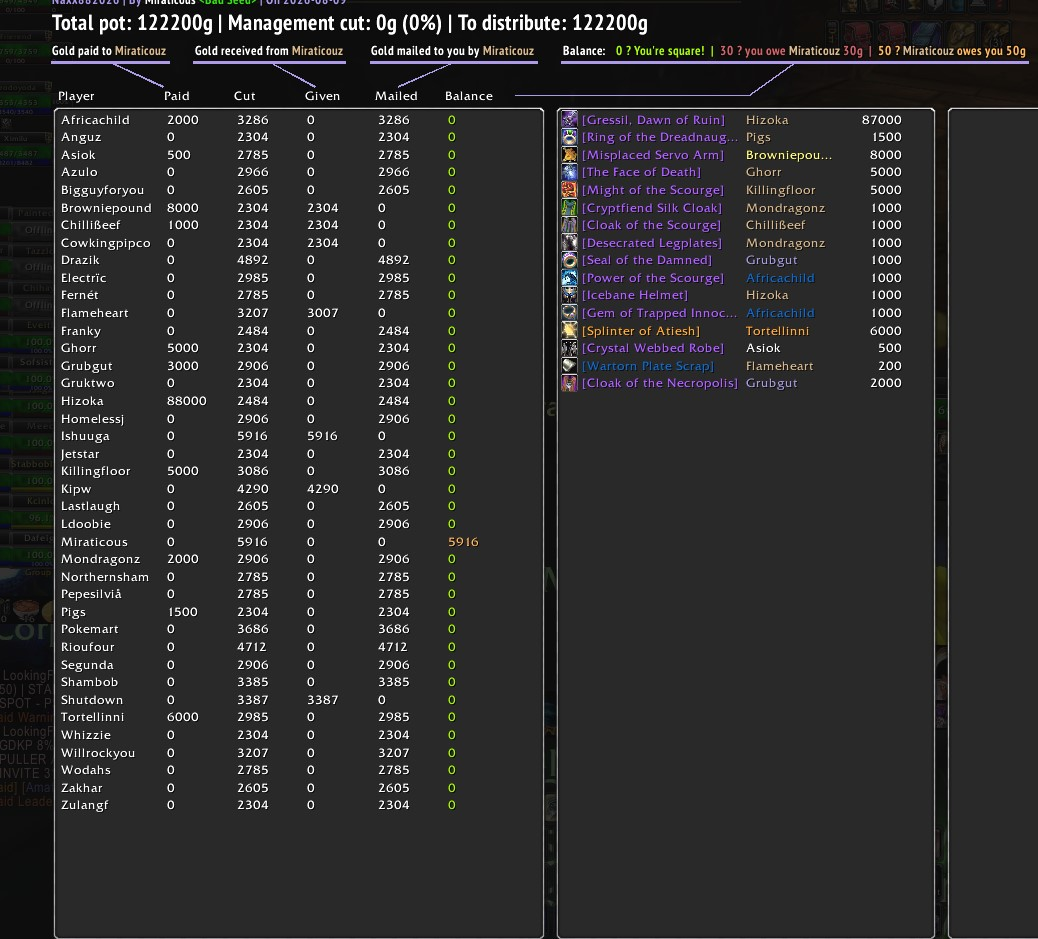Click the Balance column header
This screenshot has height=939, width=1038.
pyautogui.click(x=469, y=96)
